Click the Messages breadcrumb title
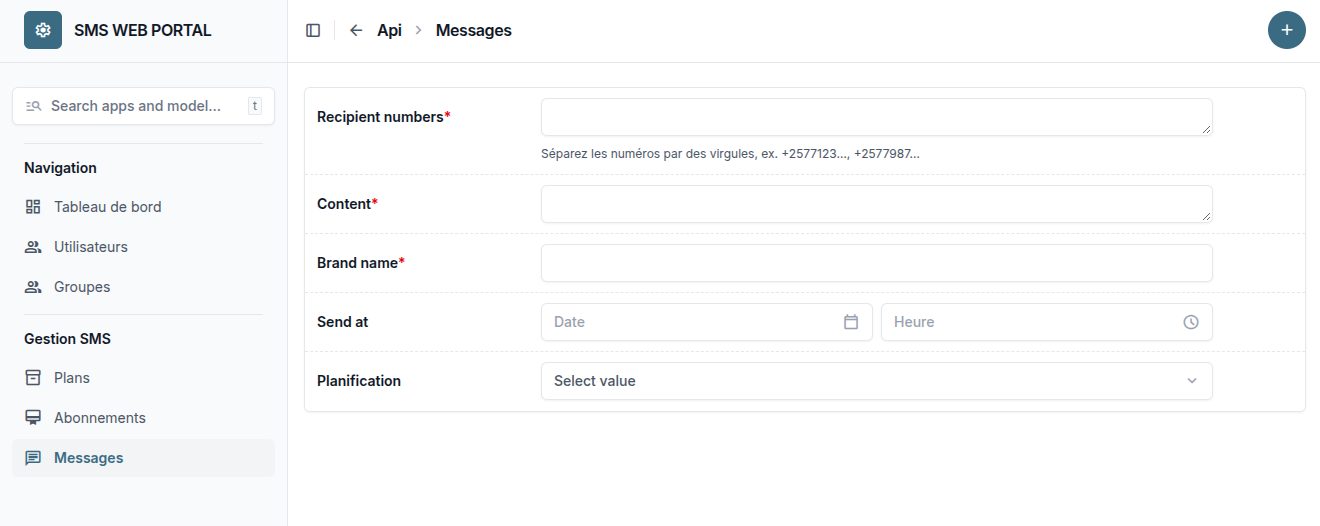The image size is (1320, 526). (474, 31)
